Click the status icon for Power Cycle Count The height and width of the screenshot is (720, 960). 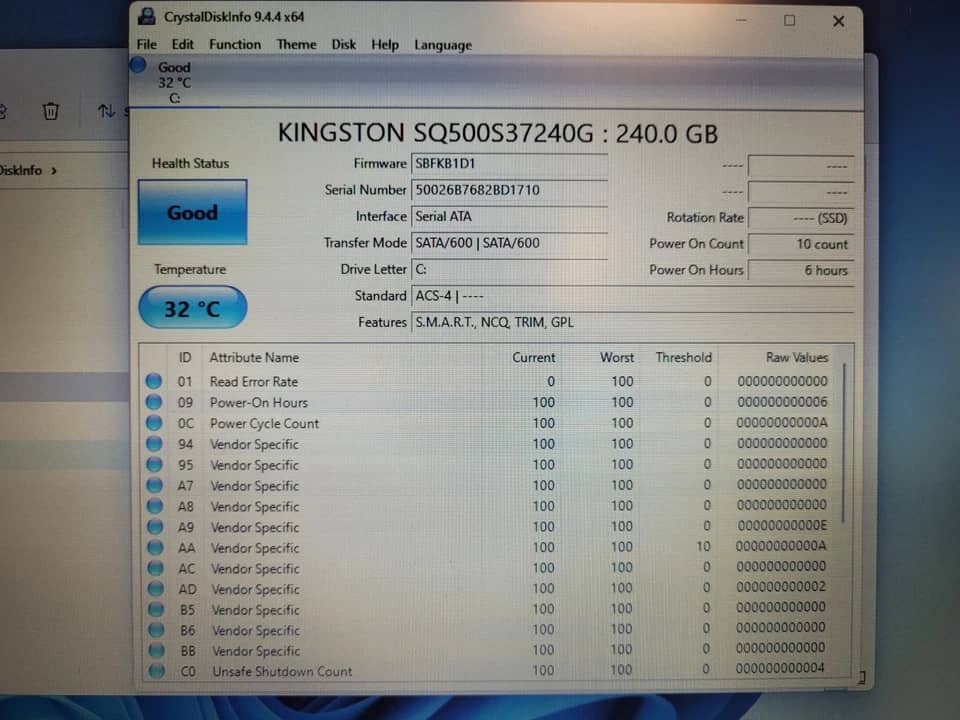154,422
